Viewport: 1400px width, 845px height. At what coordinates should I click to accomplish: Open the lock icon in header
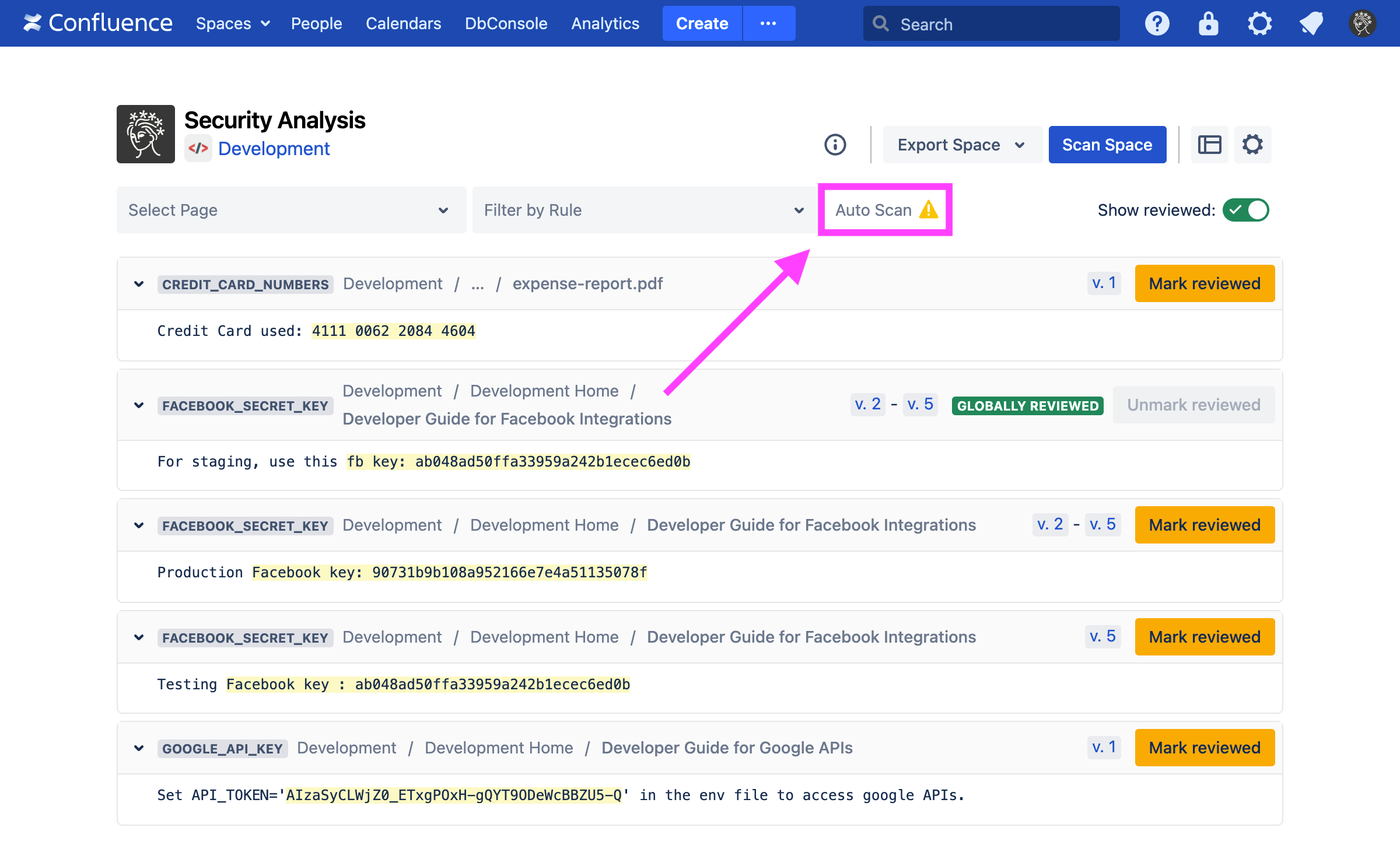tap(1208, 24)
